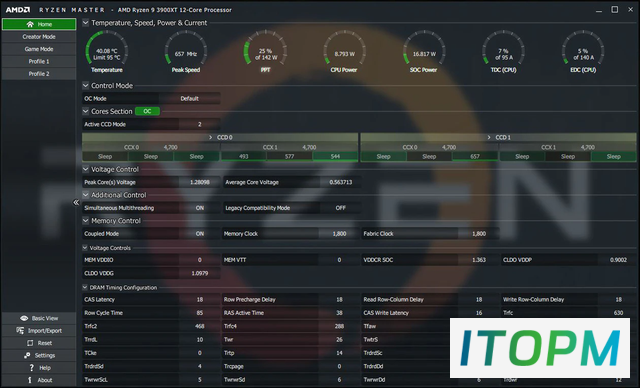Click the Import/Export icon
Viewport: 640px width, 388px height.
[x=20, y=330]
